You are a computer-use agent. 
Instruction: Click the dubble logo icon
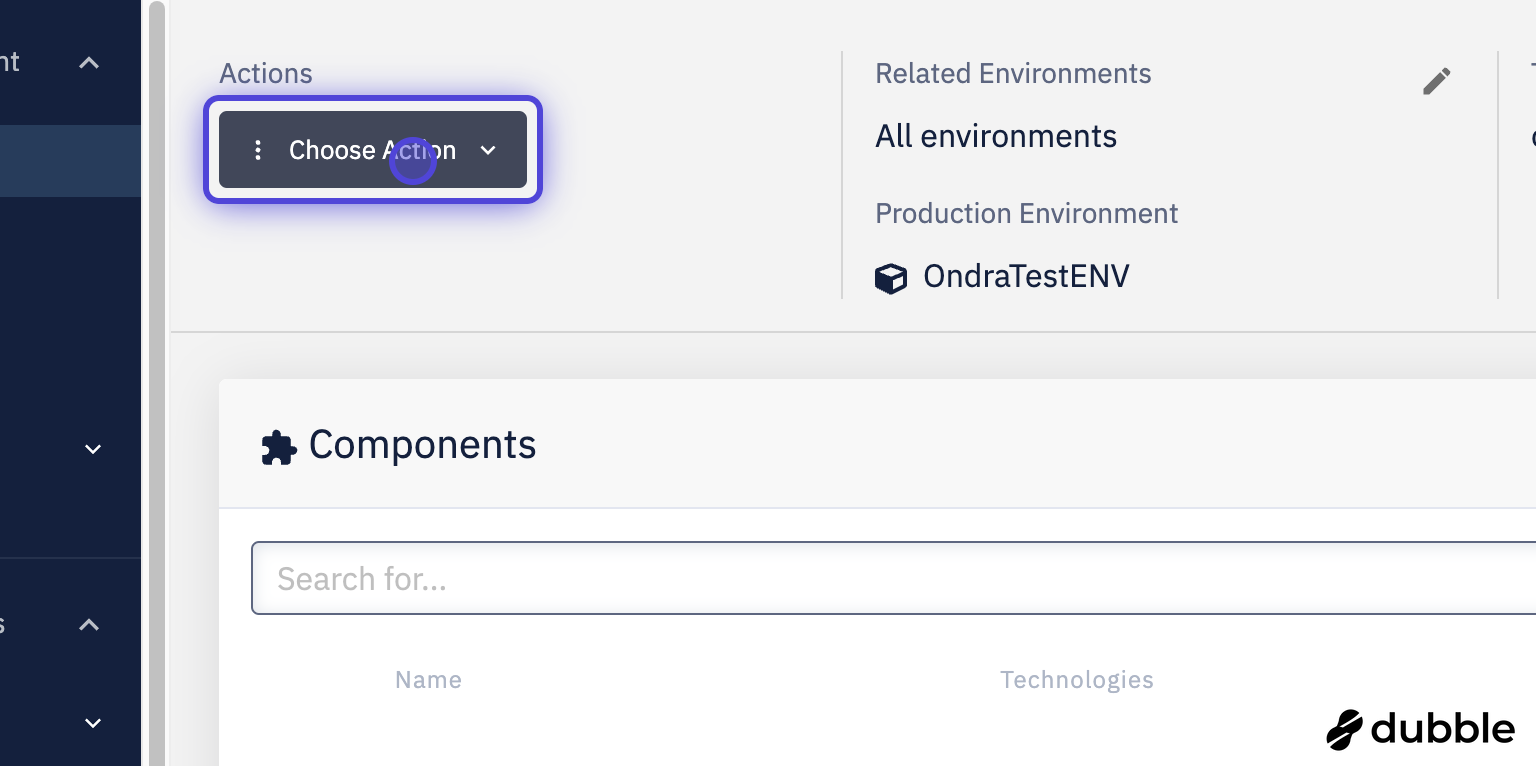(x=1345, y=730)
